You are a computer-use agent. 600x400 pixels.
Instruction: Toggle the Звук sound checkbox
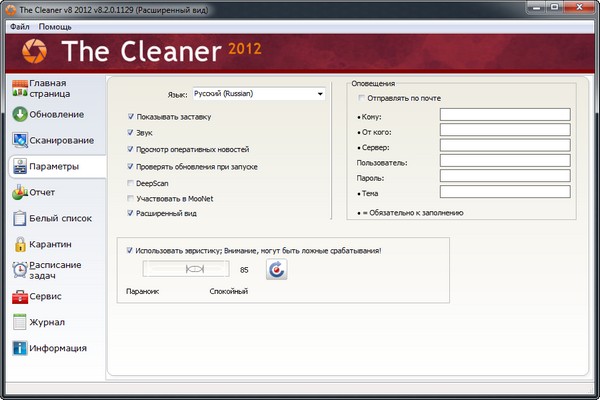[x=131, y=132]
